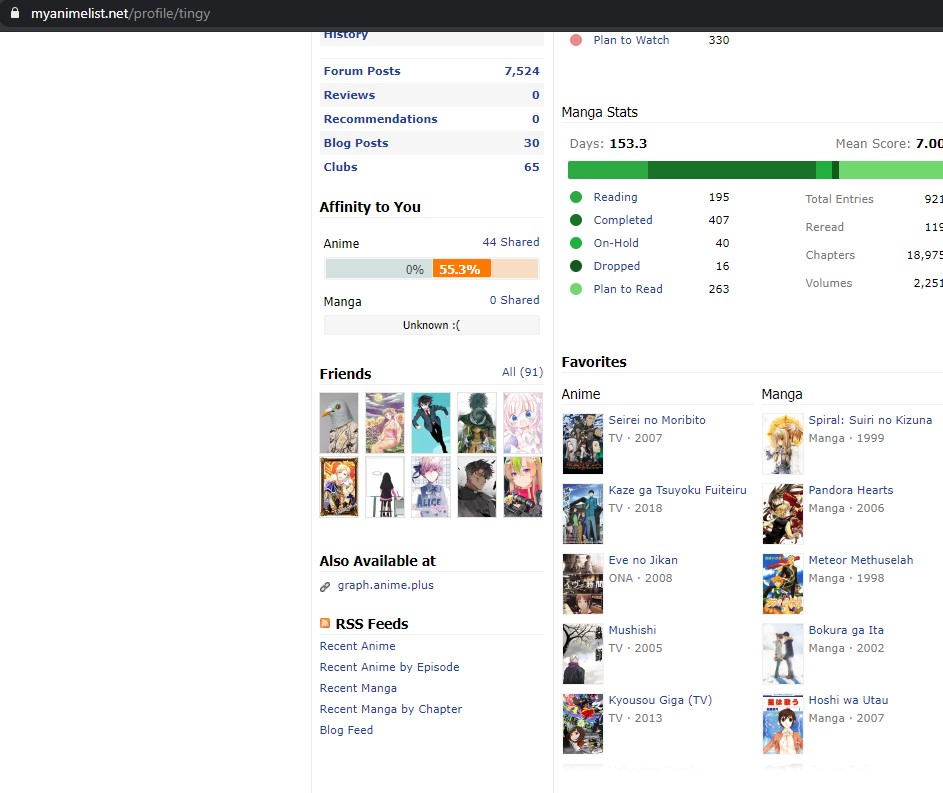Open the pigeon-head friend avatar
This screenshot has width=943, height=793.
(339, 423)
